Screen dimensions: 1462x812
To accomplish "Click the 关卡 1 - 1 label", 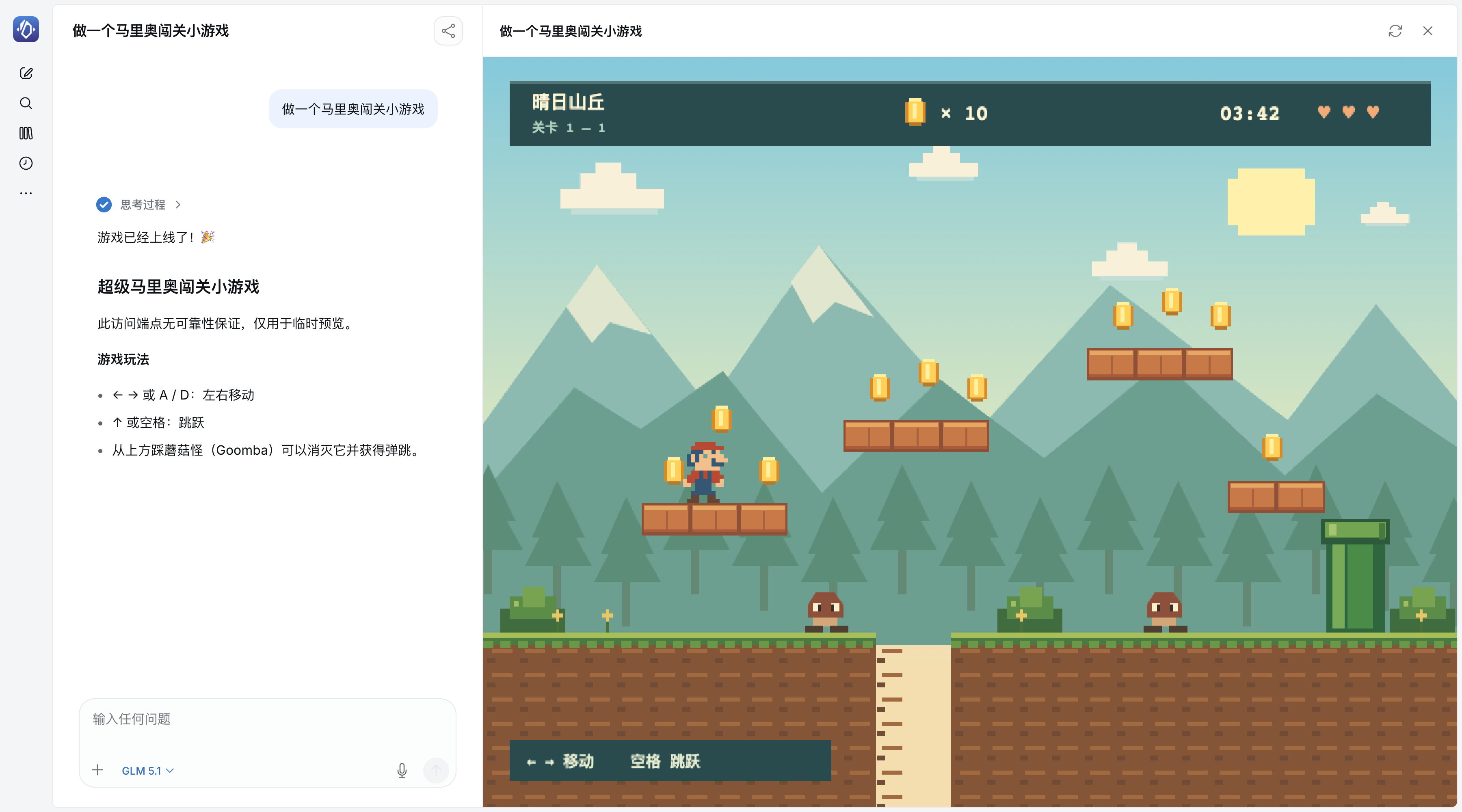I will point(569,127).
